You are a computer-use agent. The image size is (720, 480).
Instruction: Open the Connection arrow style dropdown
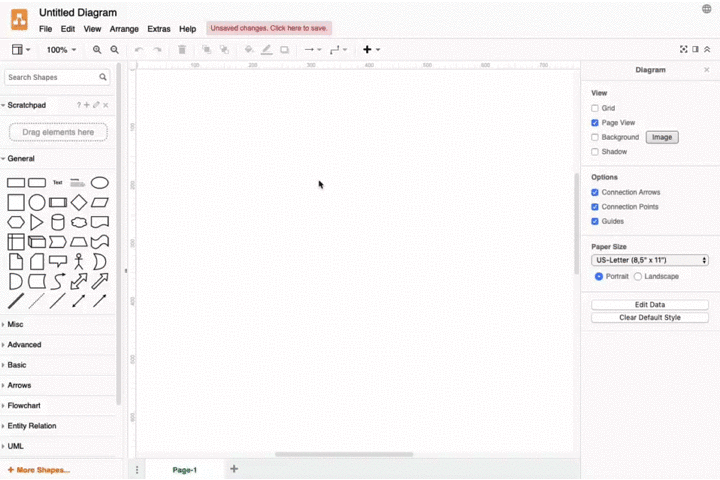click(313, 50)
